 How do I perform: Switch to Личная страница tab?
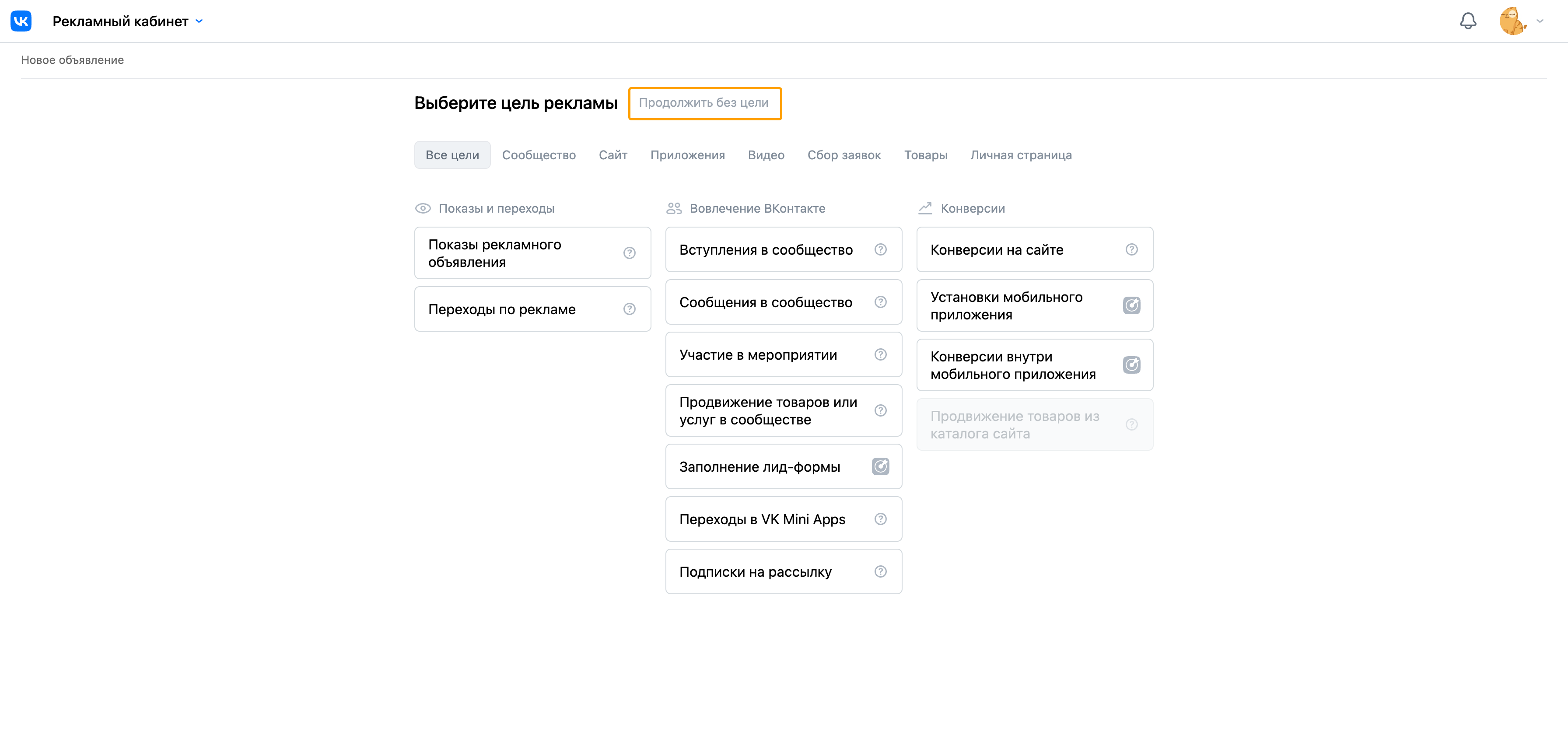coord(1021,155)
